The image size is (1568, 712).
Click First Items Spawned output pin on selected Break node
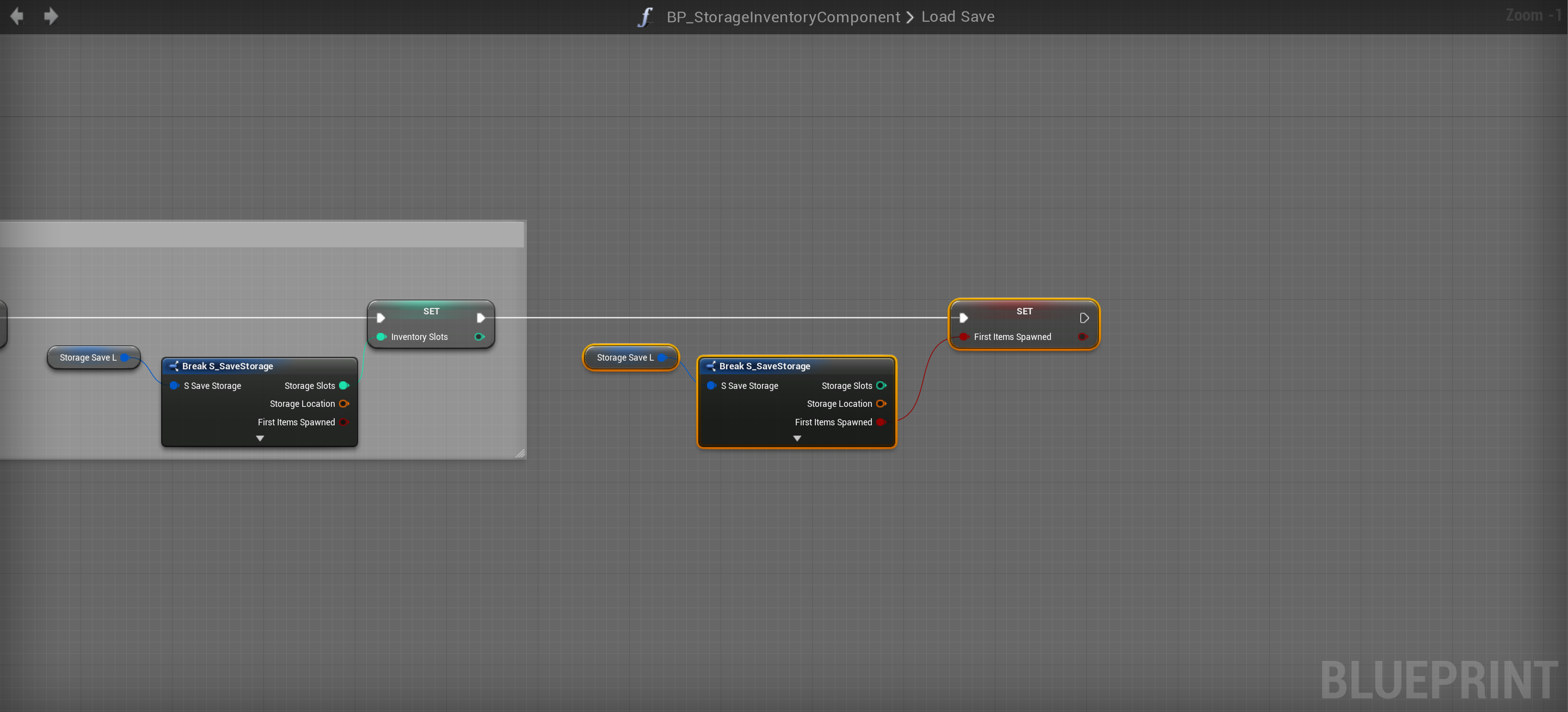pos(881,422)
